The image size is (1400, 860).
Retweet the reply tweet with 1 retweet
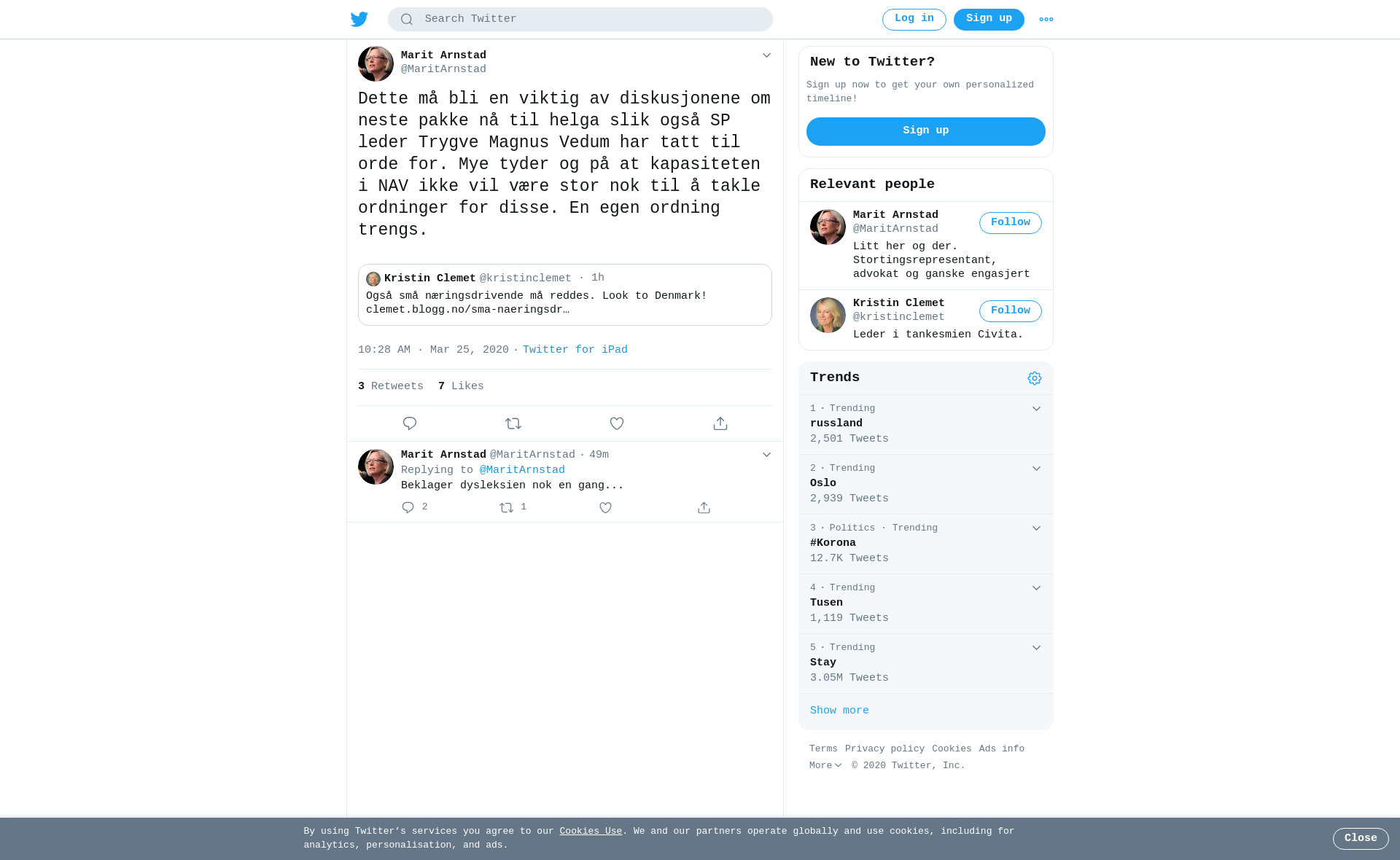(513, 507)
